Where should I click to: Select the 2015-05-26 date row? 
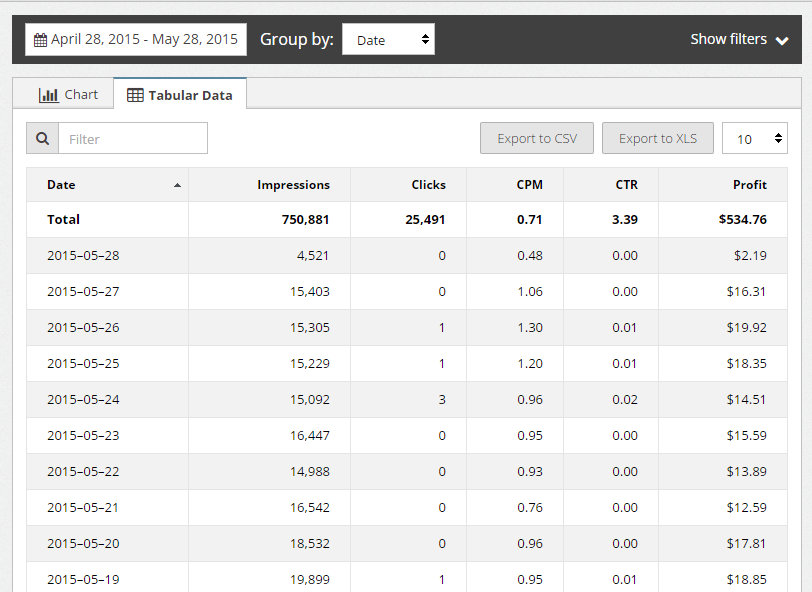coord(407,328)
